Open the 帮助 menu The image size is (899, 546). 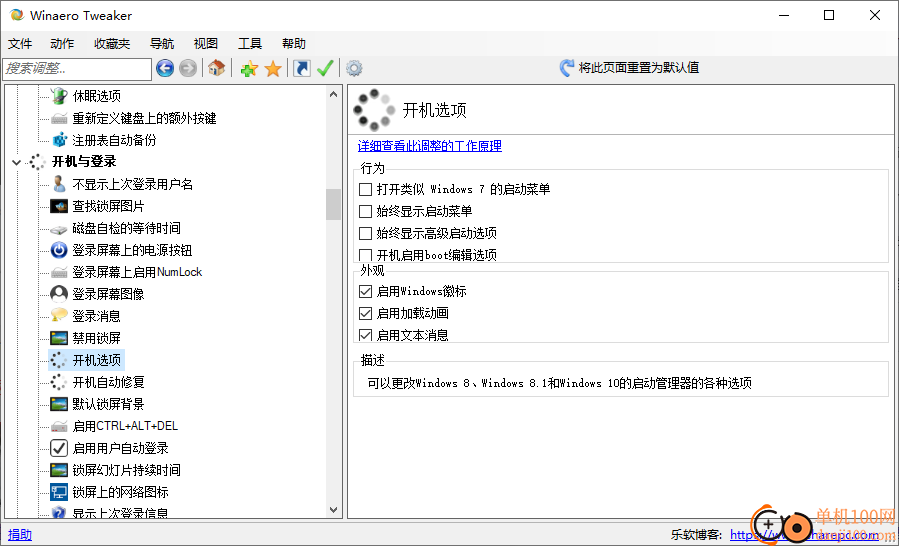pos(294,44)
